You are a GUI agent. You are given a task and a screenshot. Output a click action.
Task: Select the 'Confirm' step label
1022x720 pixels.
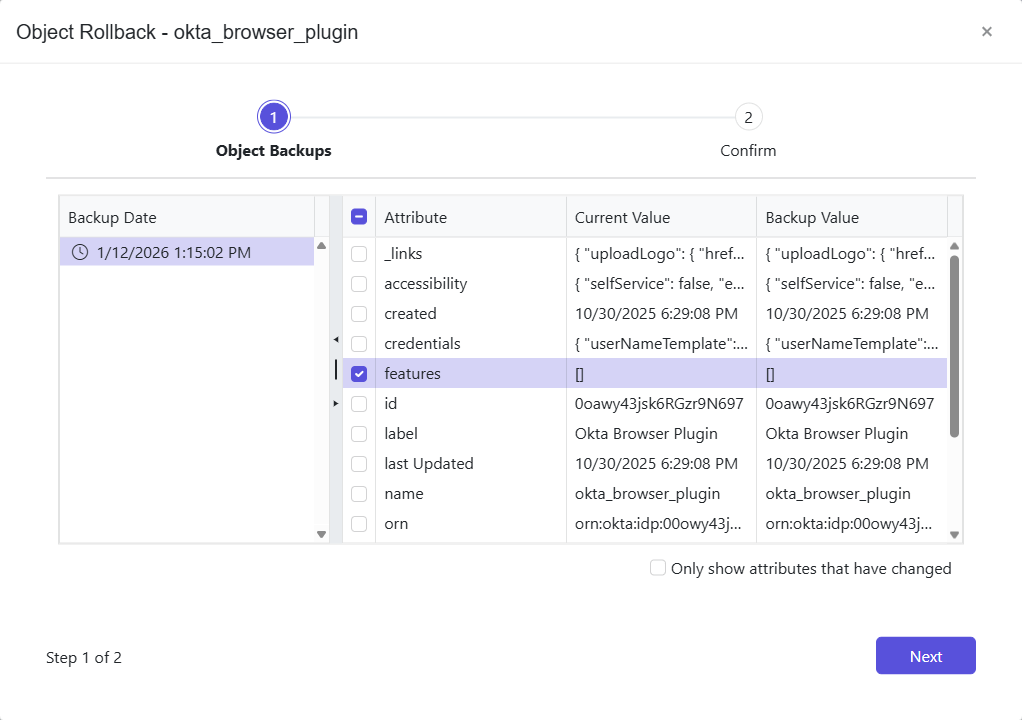click(748, 150)
